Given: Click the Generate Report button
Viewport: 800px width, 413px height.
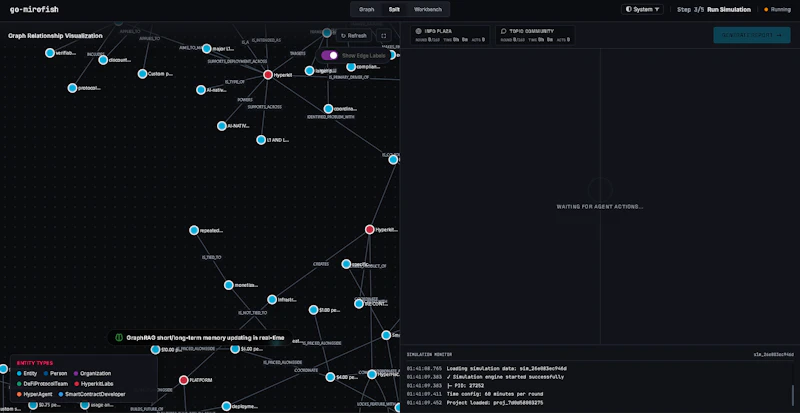Looking at the screenshot, I should point(752,35).
